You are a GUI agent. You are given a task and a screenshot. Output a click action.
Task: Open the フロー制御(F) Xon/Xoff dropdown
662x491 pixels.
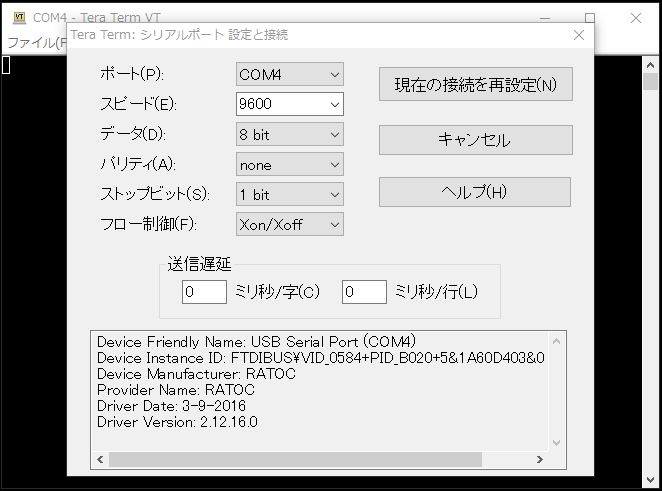[x=290, y=224]
